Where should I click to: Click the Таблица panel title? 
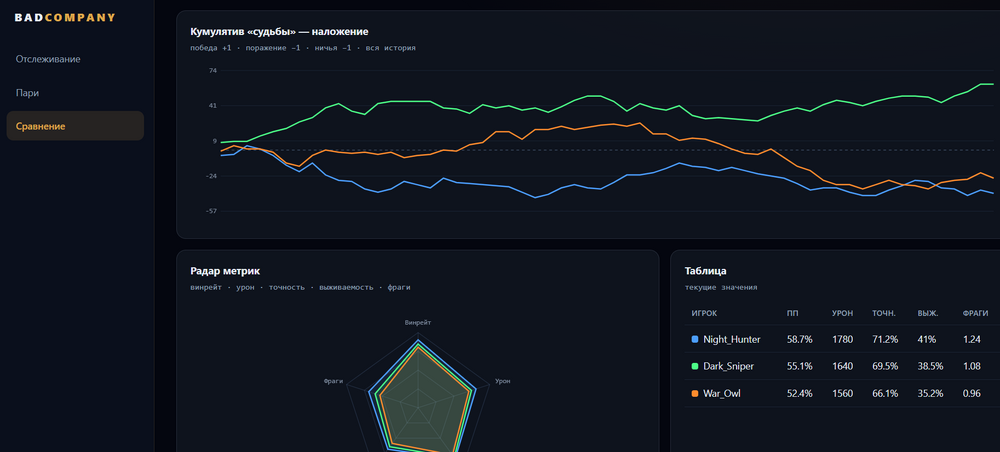pyautogui.click(x=705, y=271)
